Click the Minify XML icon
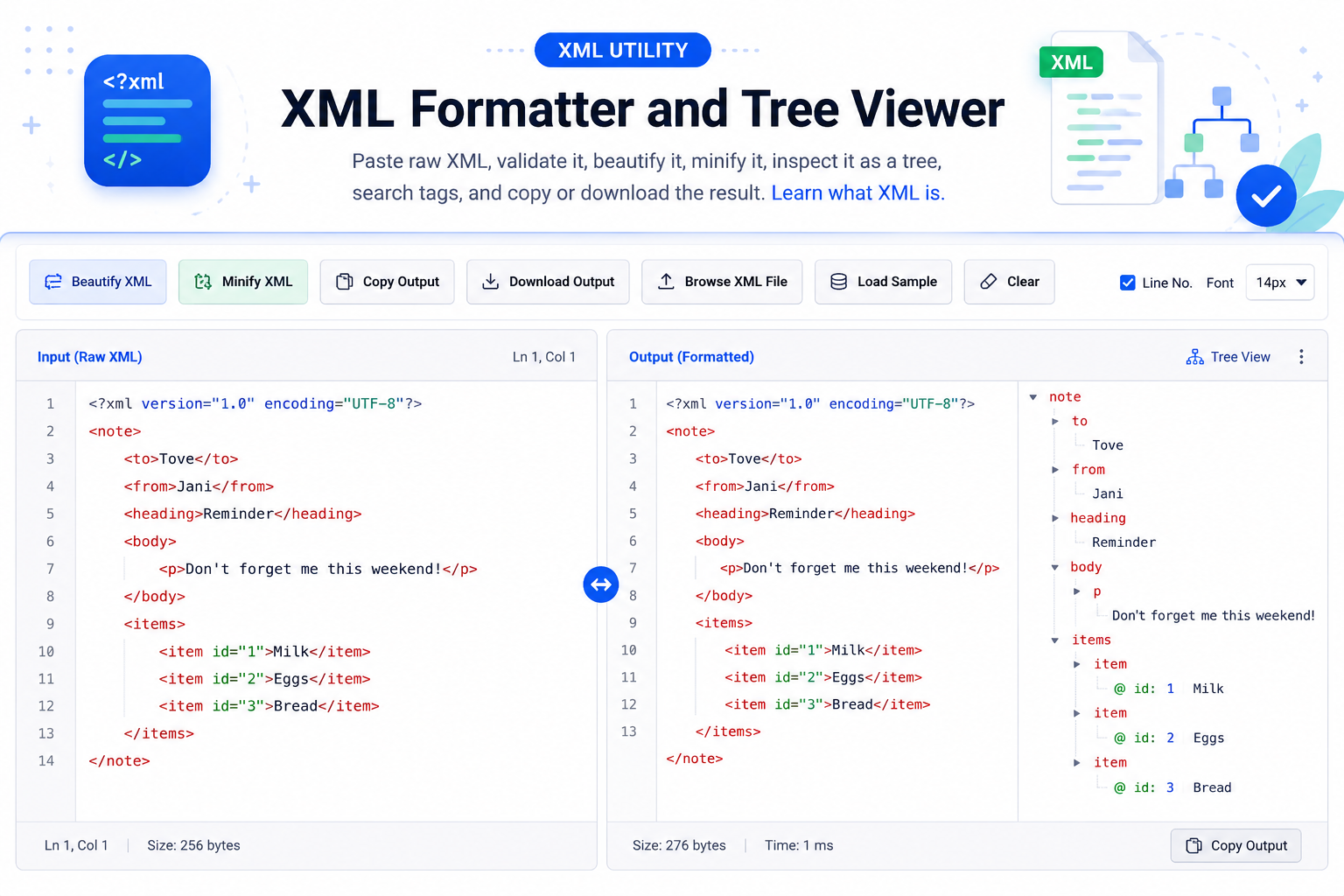The height and width of the screenshot is (896, 1344). point(203,282)
